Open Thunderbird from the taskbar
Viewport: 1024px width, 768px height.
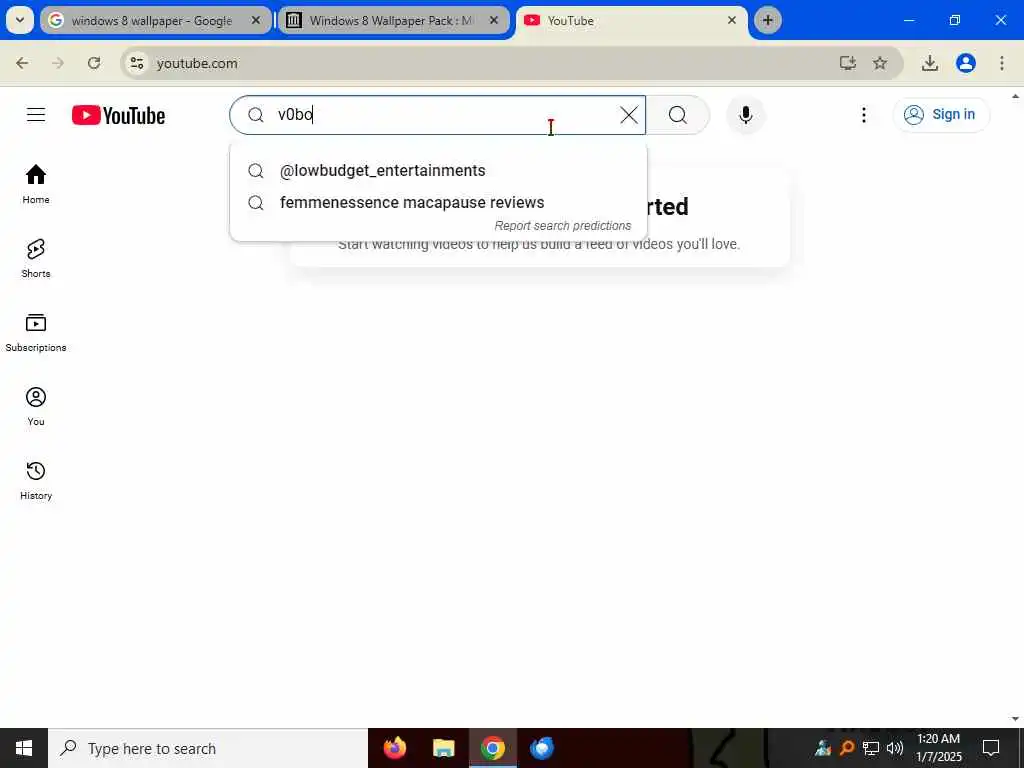pyautogui.click(x=541, y=748)
